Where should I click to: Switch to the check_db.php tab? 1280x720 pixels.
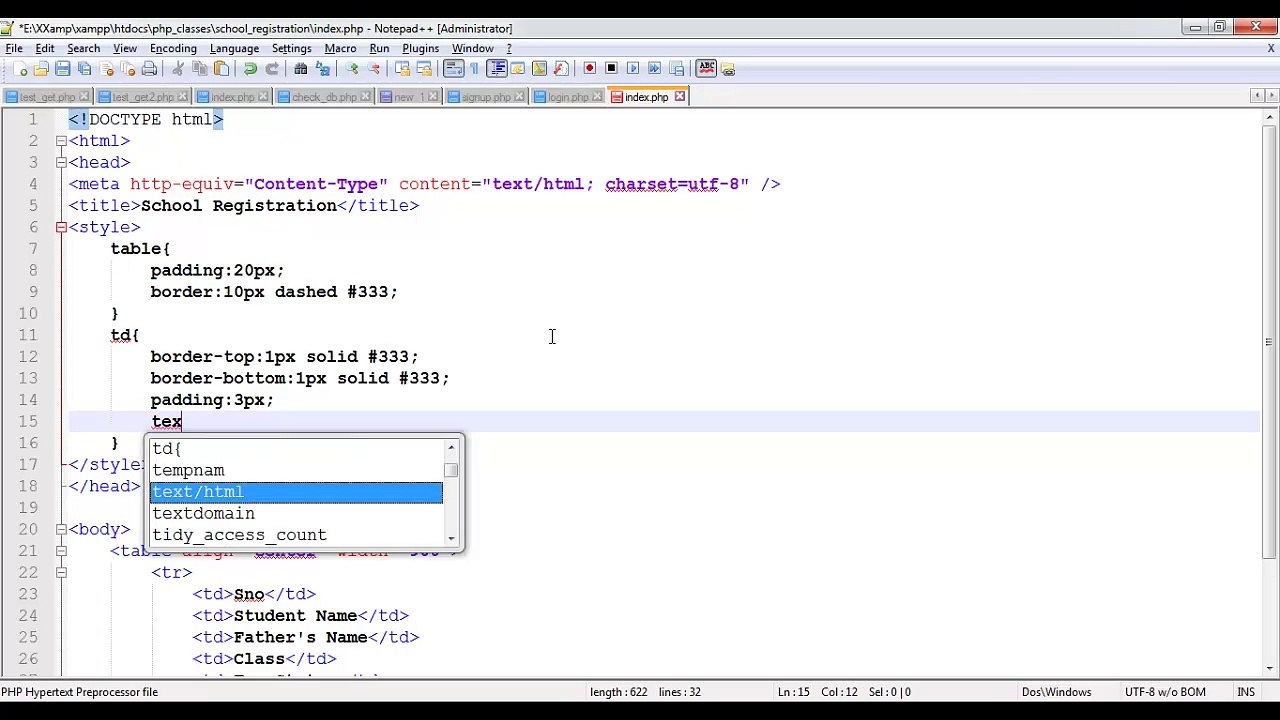click(x=324, y=97)
